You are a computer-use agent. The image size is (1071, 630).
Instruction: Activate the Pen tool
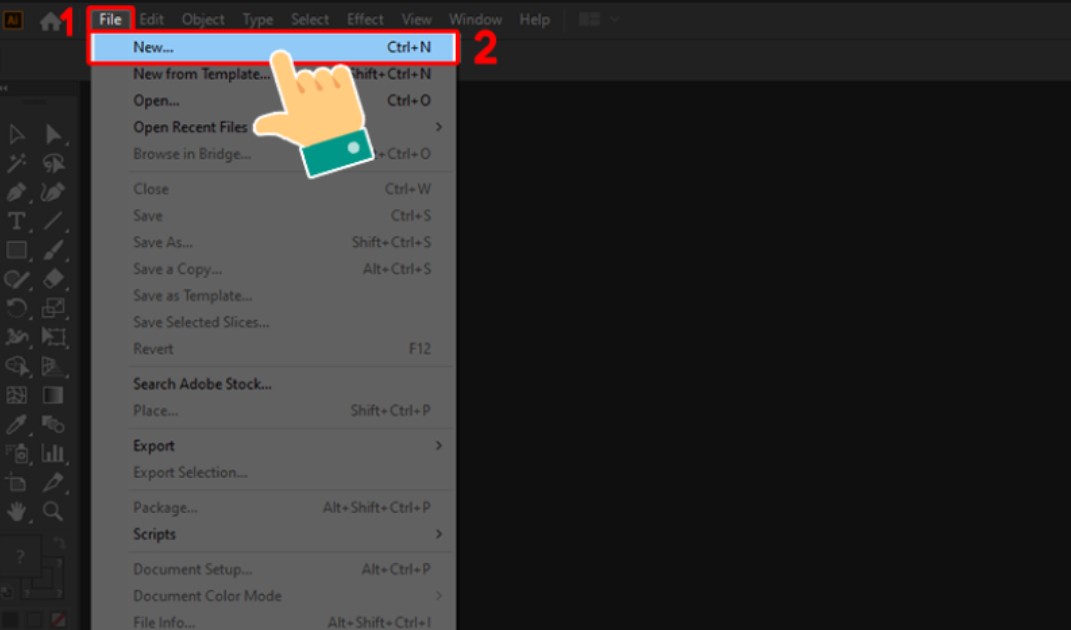click(x=17, y=192)
